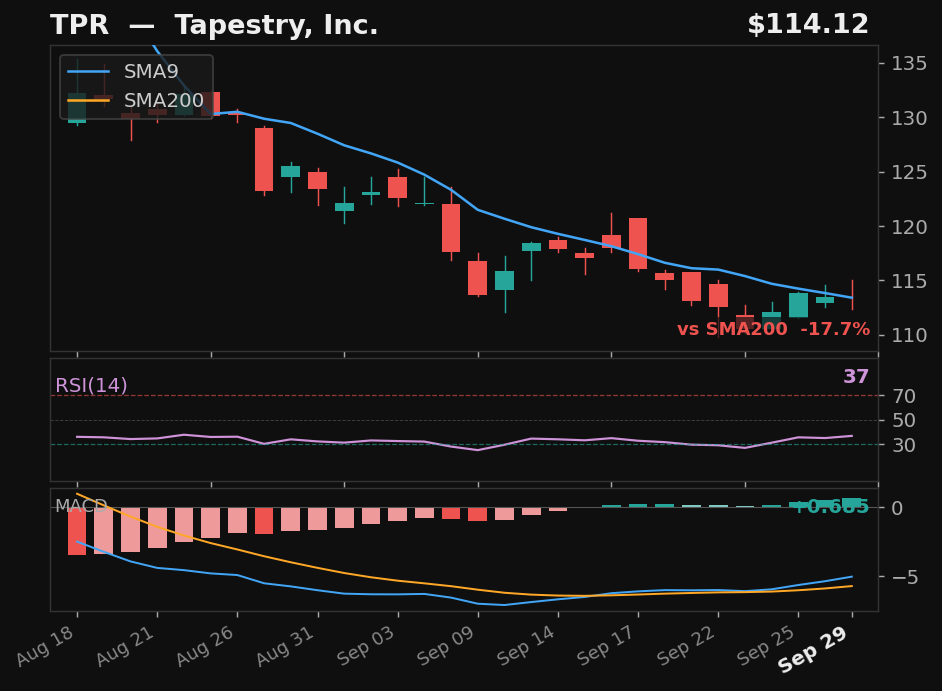Click the Sep 17 date label
The width and height of the screenshot is (942, 691).
[x=606, y=645]
